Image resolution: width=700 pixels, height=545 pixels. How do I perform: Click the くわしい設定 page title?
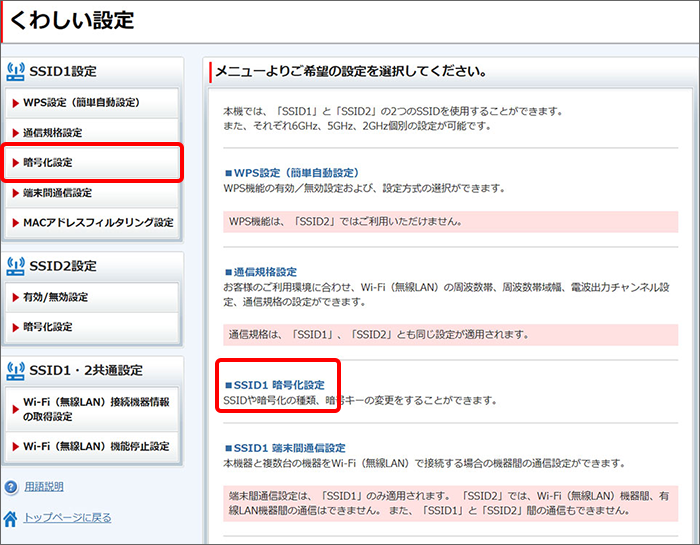[72, 21]
